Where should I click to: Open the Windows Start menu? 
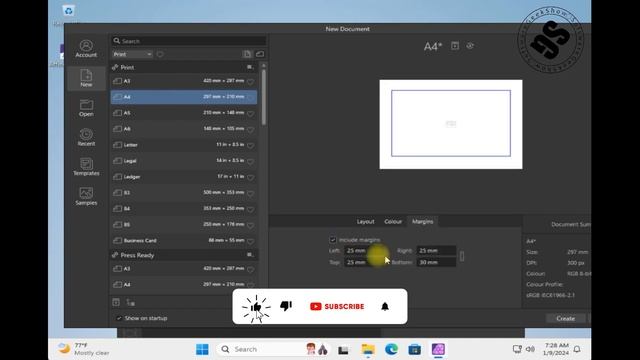click(x=202, y=349)
